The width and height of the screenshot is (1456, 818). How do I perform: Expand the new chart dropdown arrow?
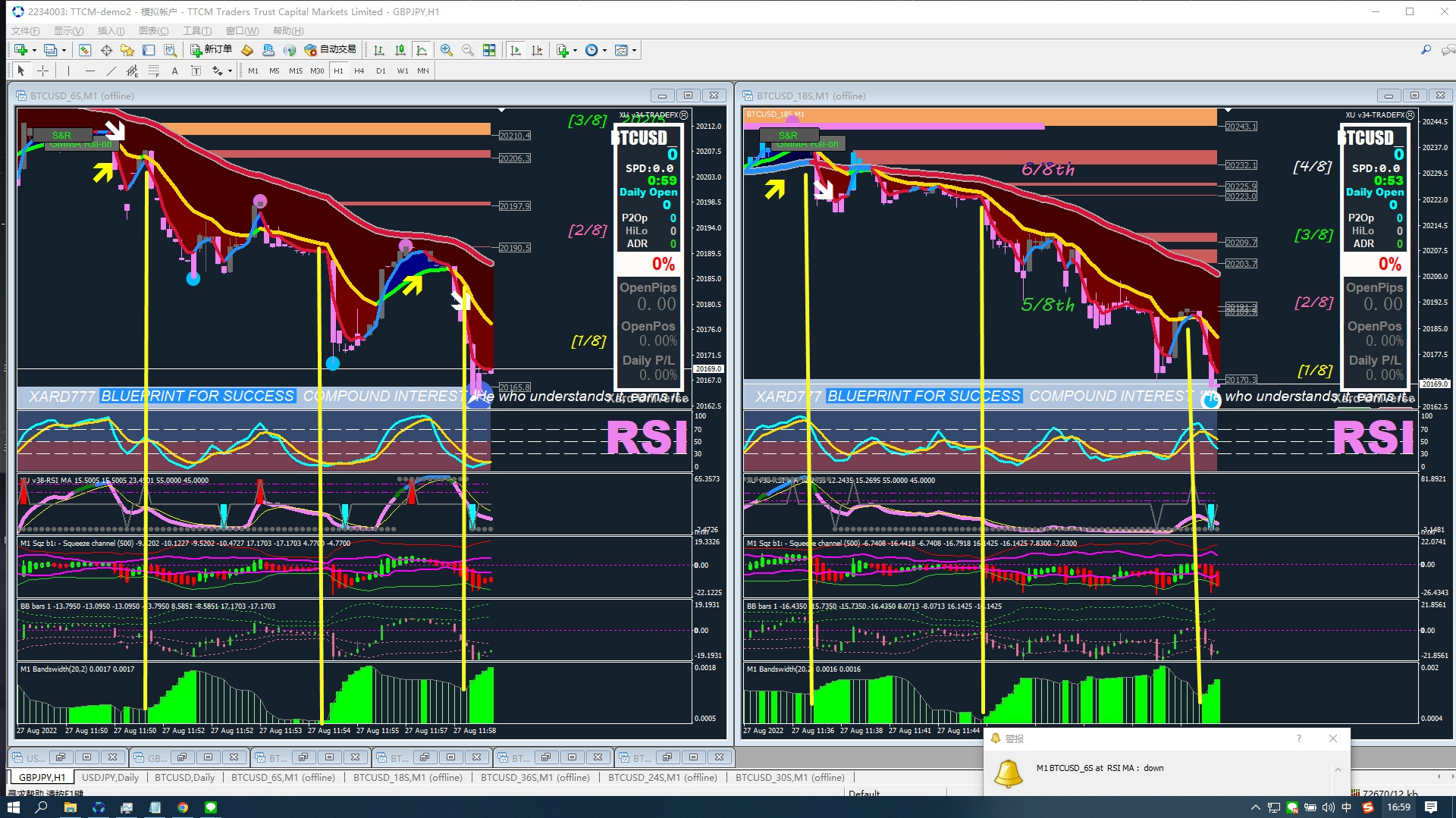click(x=34, y=51)
